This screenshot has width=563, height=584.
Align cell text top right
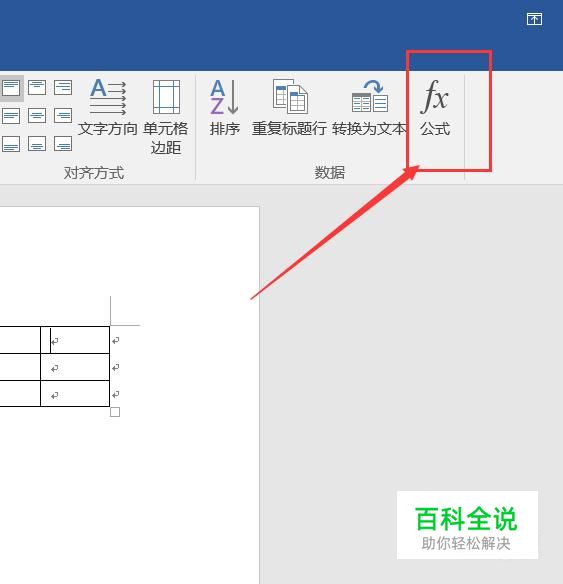click(63, 88)
